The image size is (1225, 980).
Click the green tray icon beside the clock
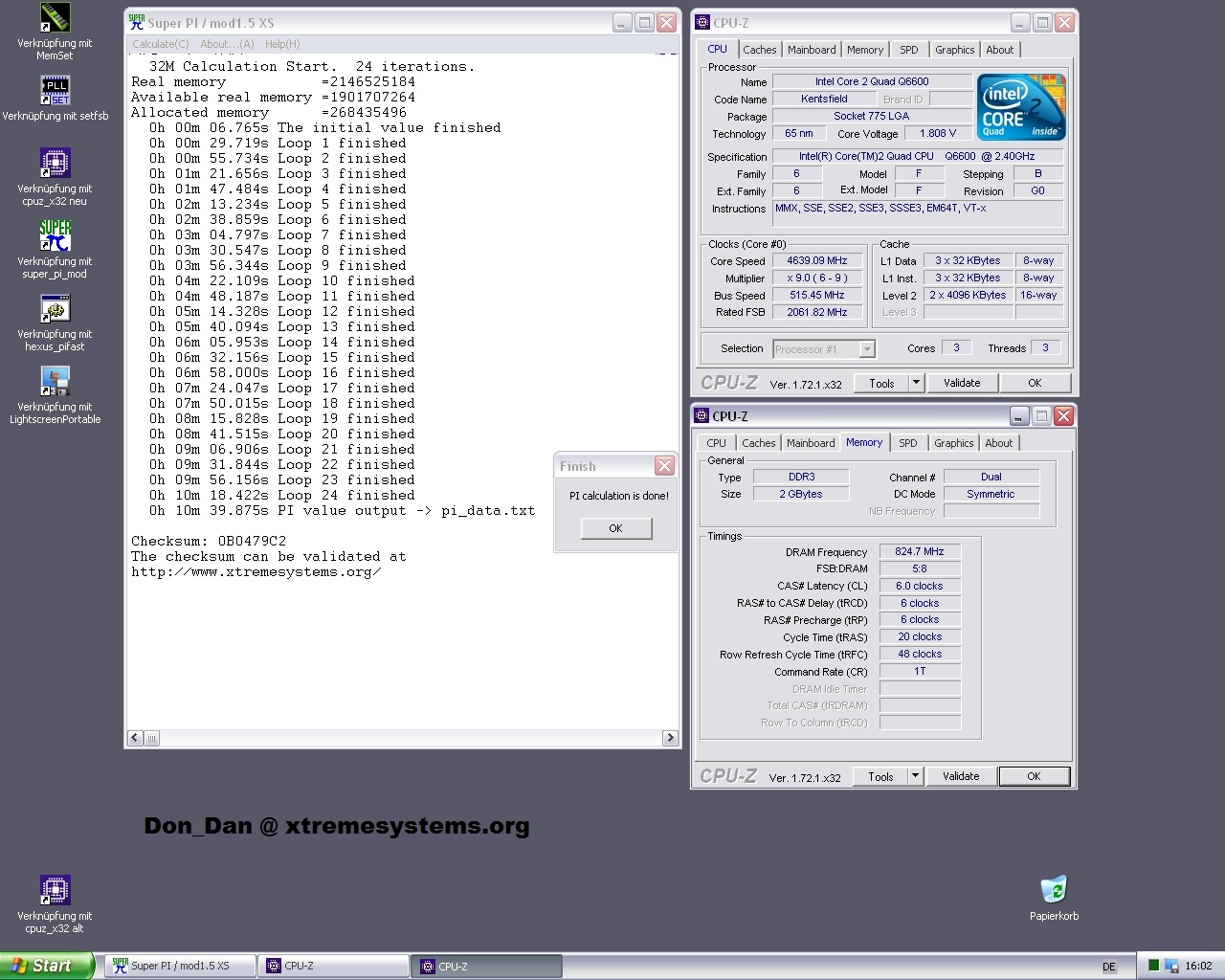point(1154,966)
